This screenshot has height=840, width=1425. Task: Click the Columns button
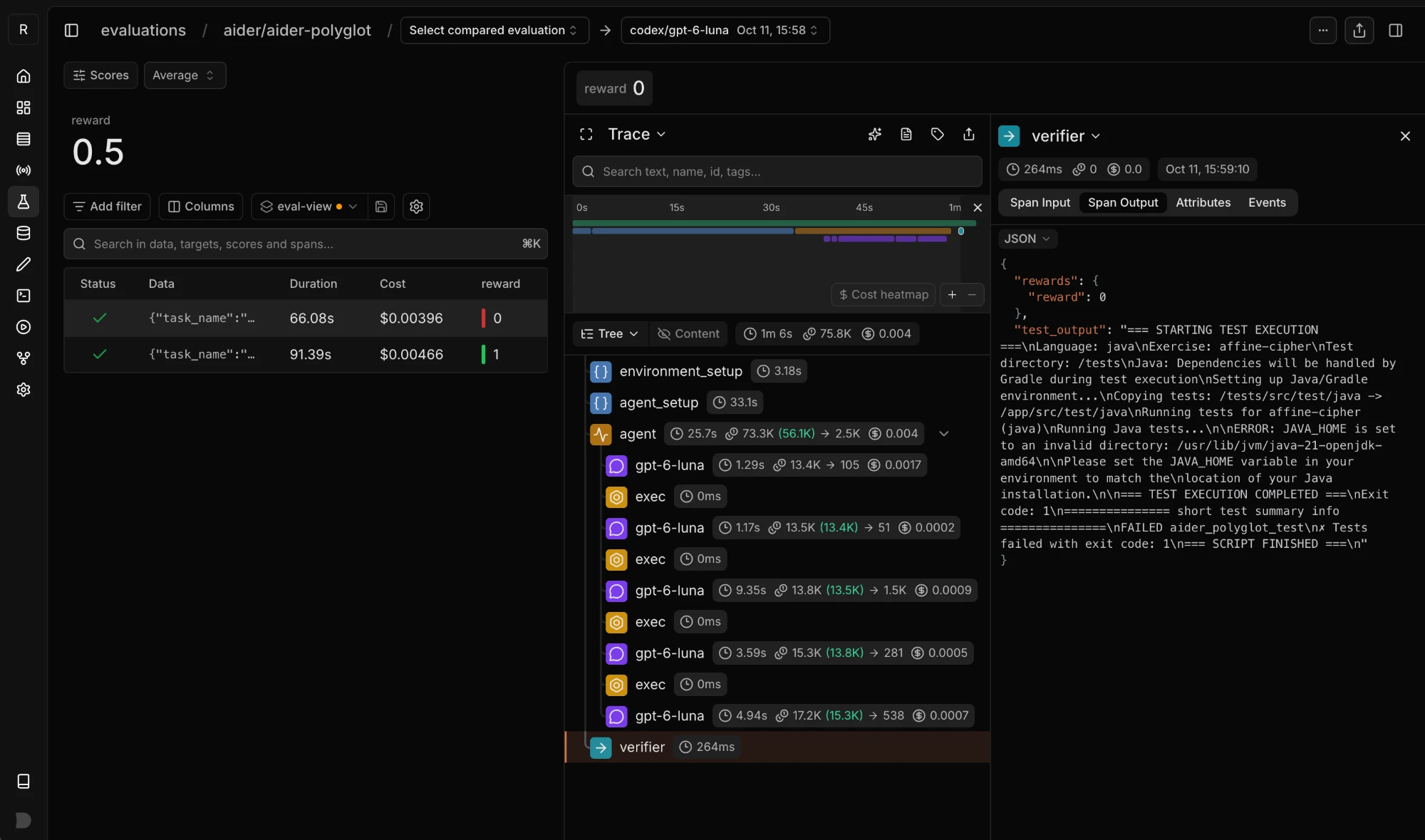point(201,207)
